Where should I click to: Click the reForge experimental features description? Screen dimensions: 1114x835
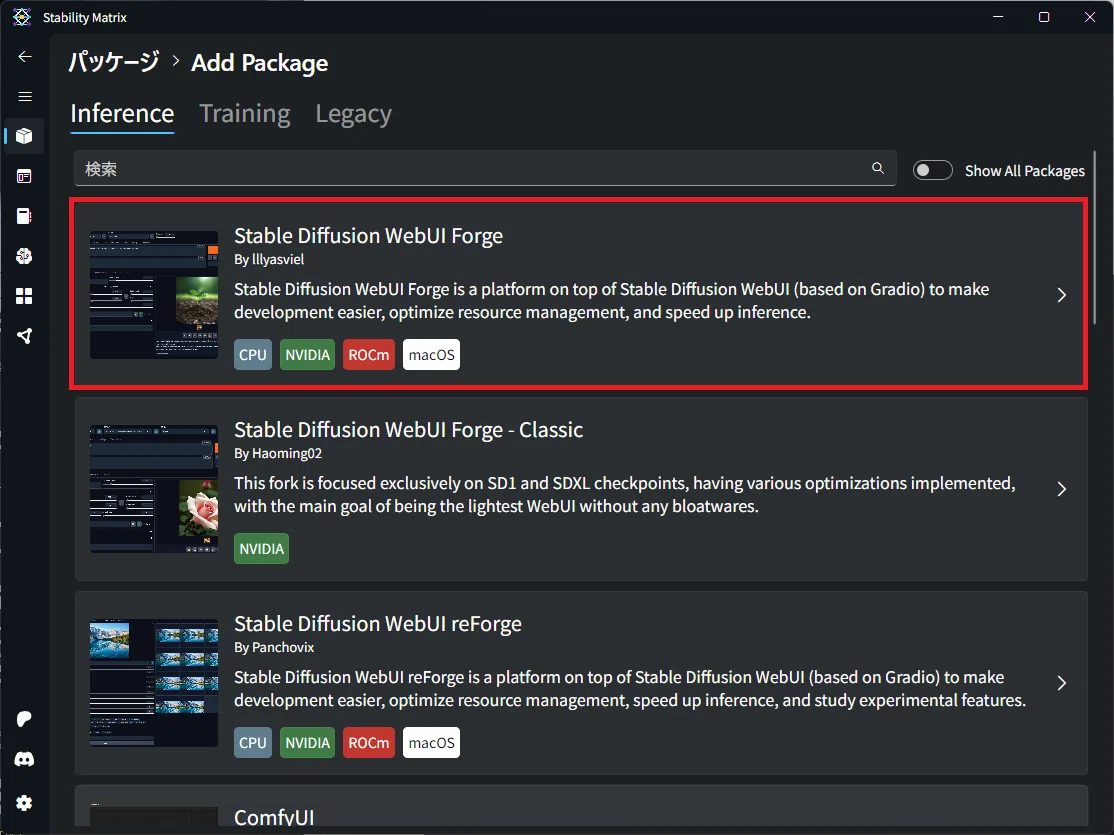[x=630, y=689]
